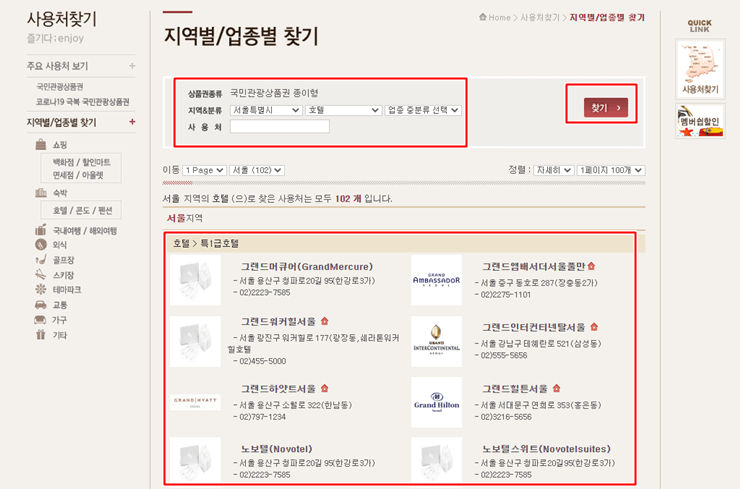This screenshot has height=489, width=740.
Task: Open the 그랜드머큐어(GrandMercure) hotel link
Action: 307,267
